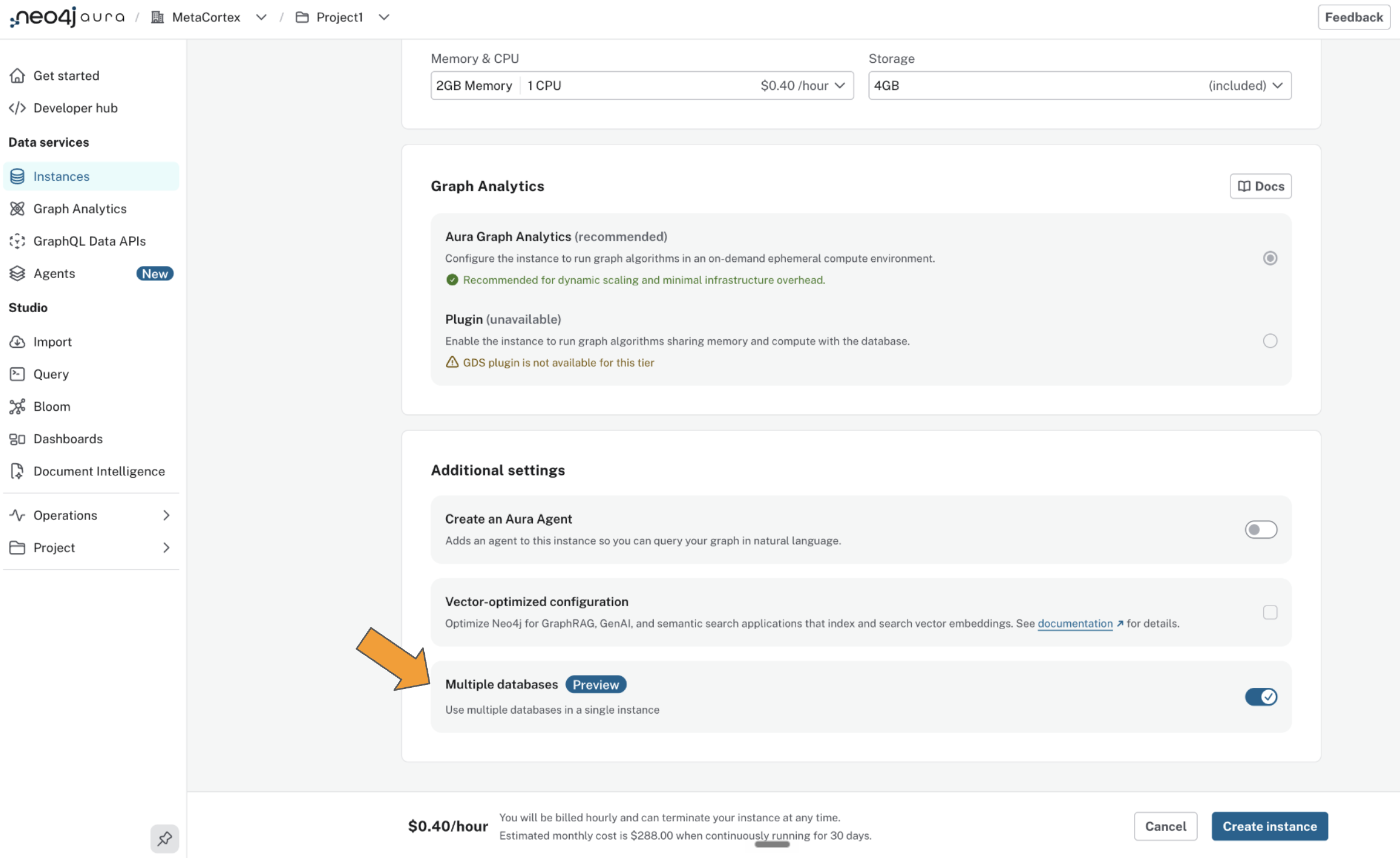Open the Memory & CPU dropdown
Screen dimensions: 1400x858
point(642,86)
